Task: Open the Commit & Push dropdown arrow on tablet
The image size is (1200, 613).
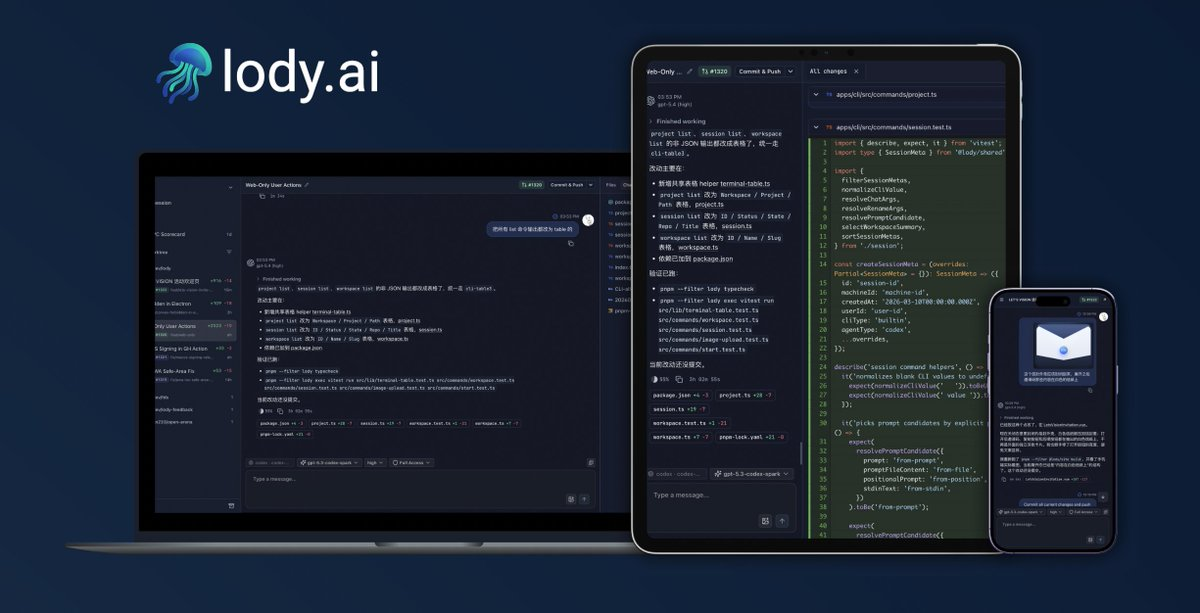Action: point(791,72)
